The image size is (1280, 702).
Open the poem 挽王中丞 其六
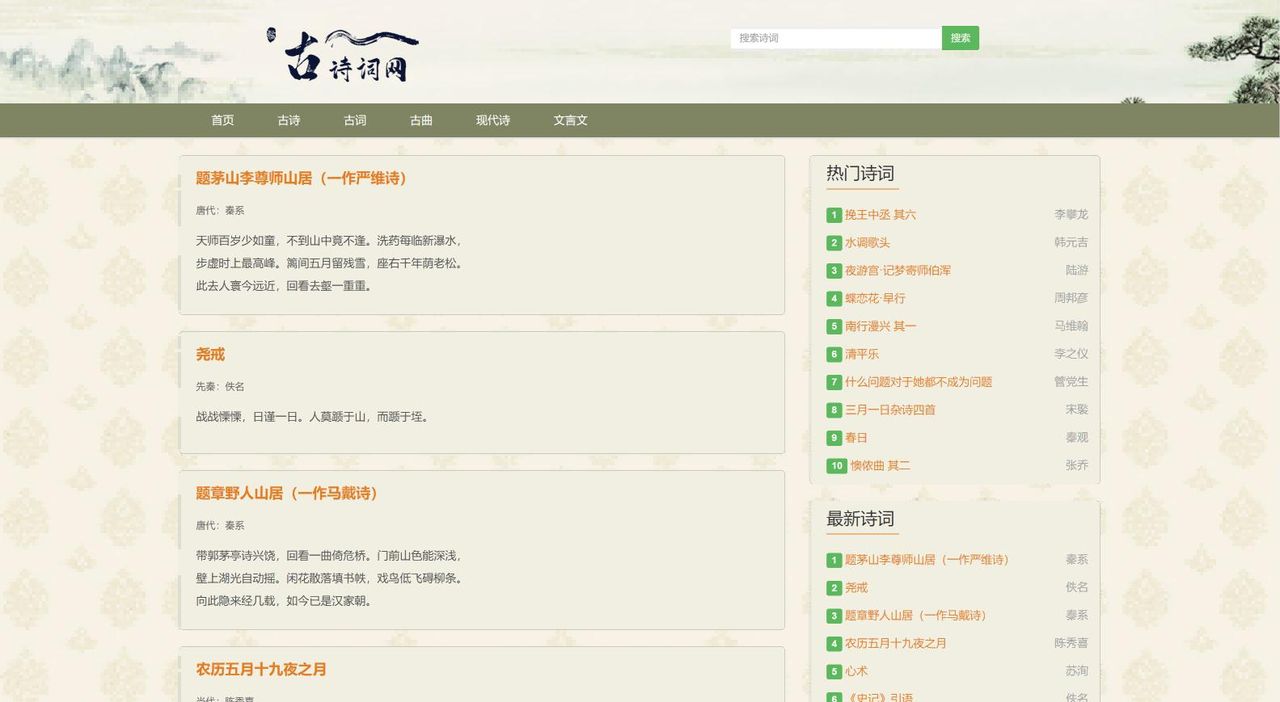[881, 213]
